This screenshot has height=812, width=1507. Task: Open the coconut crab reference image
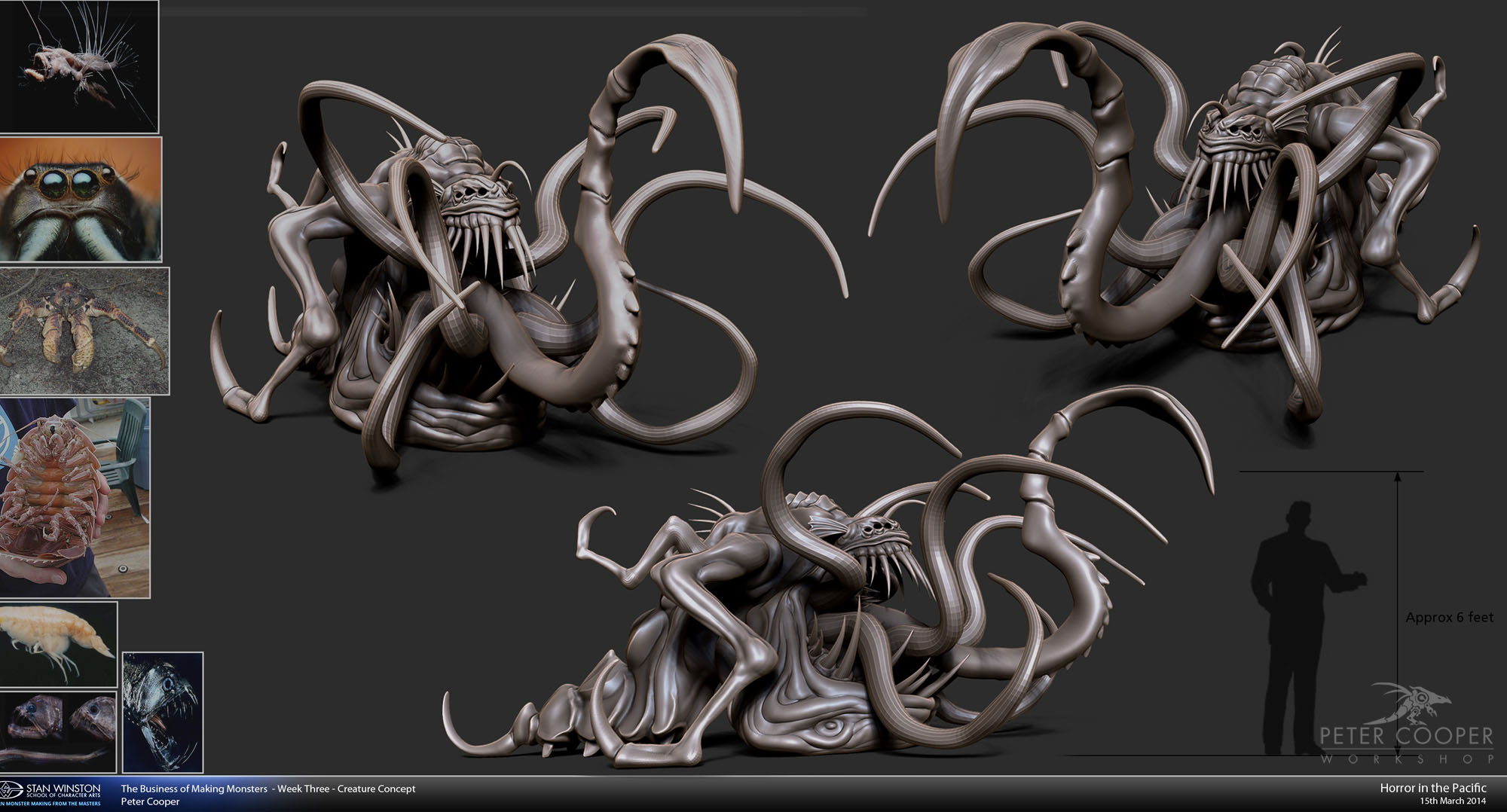[x=84, y=331]
